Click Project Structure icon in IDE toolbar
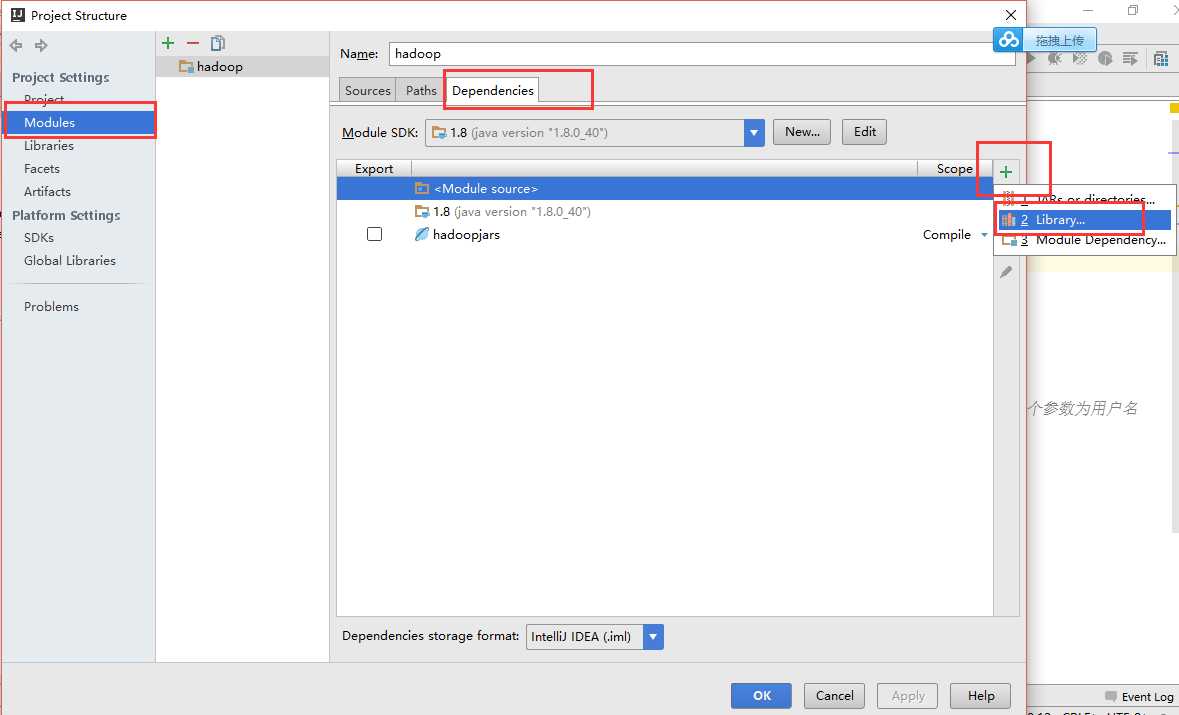 click(1161, 59)
